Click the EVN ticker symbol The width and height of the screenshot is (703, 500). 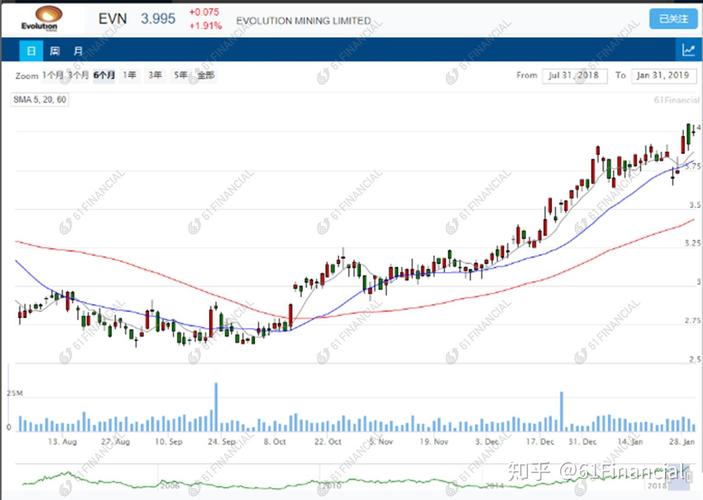pyautogui.click(x=113, y=19)
